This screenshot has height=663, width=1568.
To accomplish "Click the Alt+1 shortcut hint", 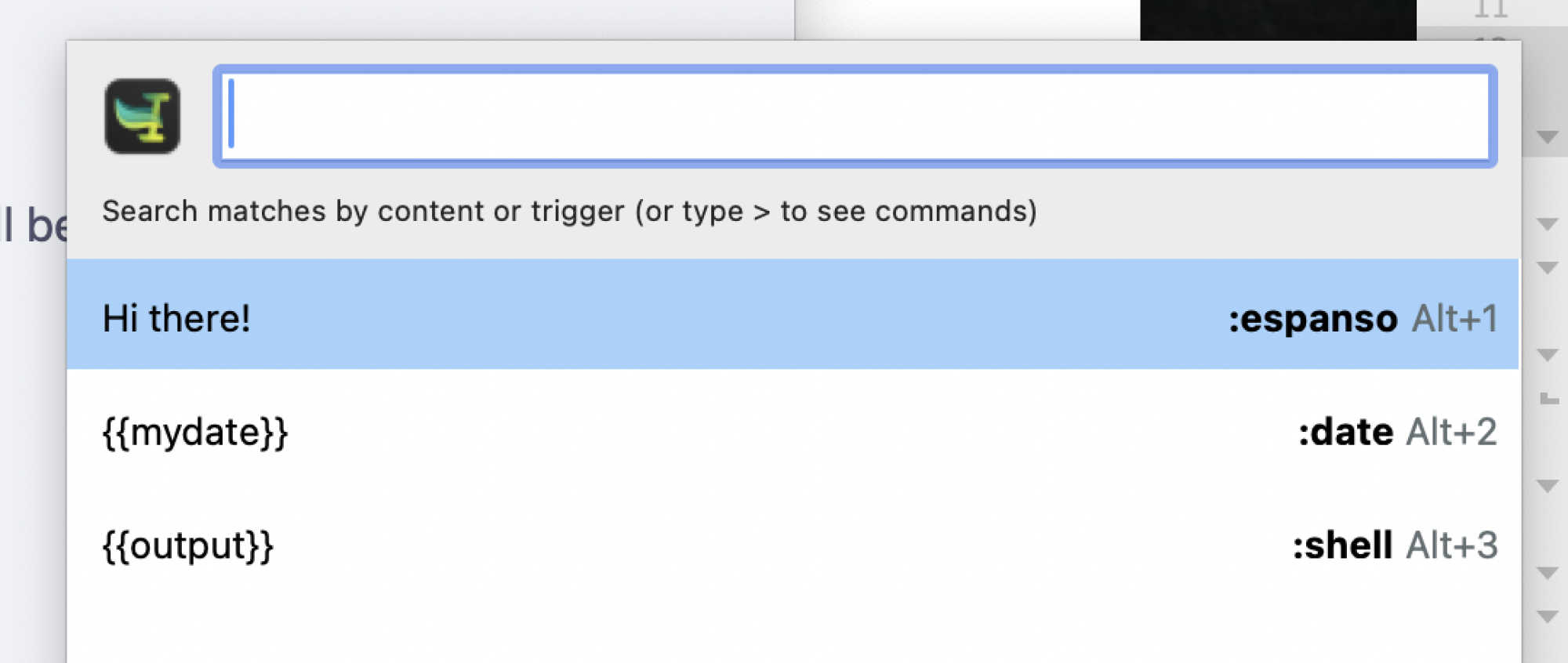I will point(1454,319).
